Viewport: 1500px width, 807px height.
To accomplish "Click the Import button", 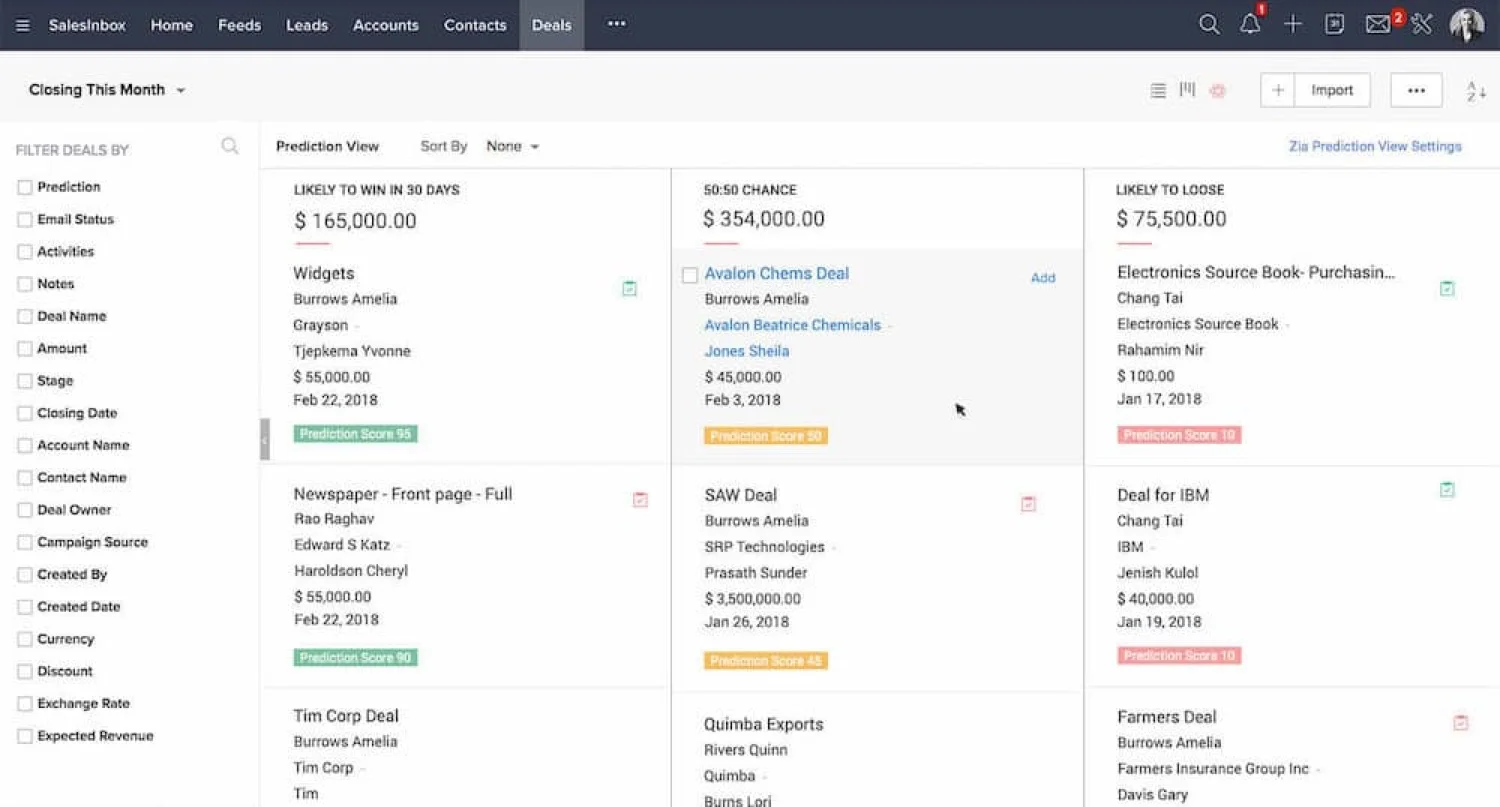I will (x=1332, y=90).
